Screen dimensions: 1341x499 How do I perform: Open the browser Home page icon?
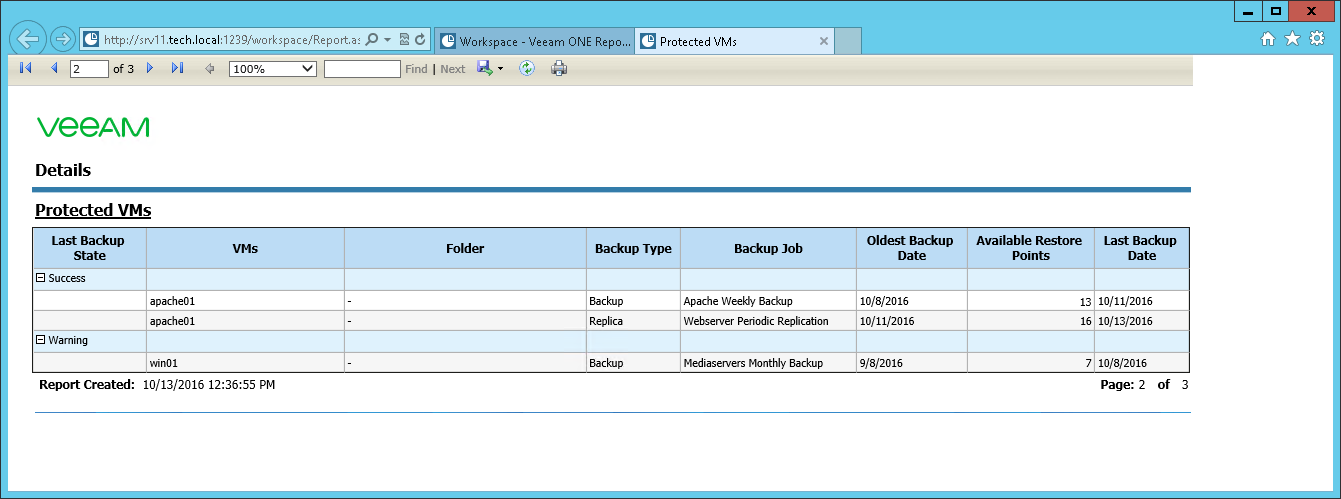(1267, 39)
